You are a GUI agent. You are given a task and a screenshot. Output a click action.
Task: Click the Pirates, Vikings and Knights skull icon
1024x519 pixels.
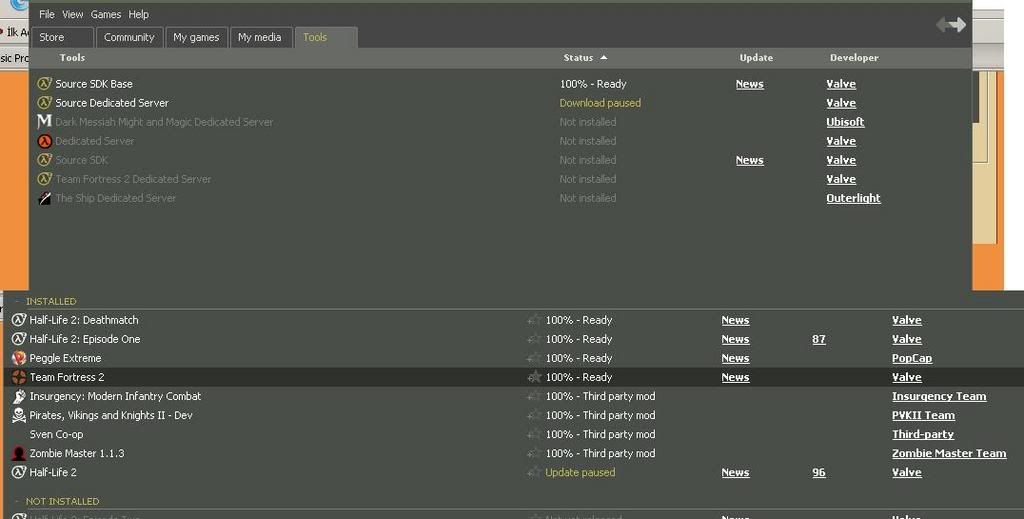[x=19, y=415]
